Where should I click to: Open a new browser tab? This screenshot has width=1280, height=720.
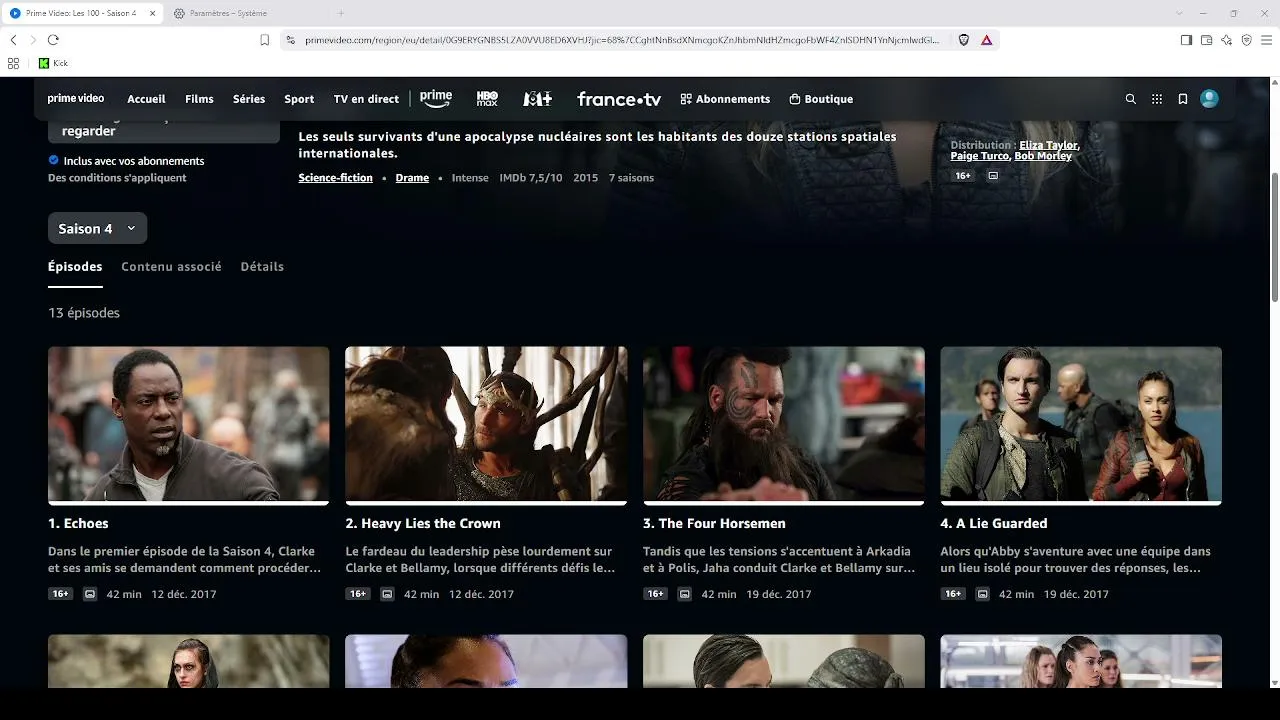point(340,13)
